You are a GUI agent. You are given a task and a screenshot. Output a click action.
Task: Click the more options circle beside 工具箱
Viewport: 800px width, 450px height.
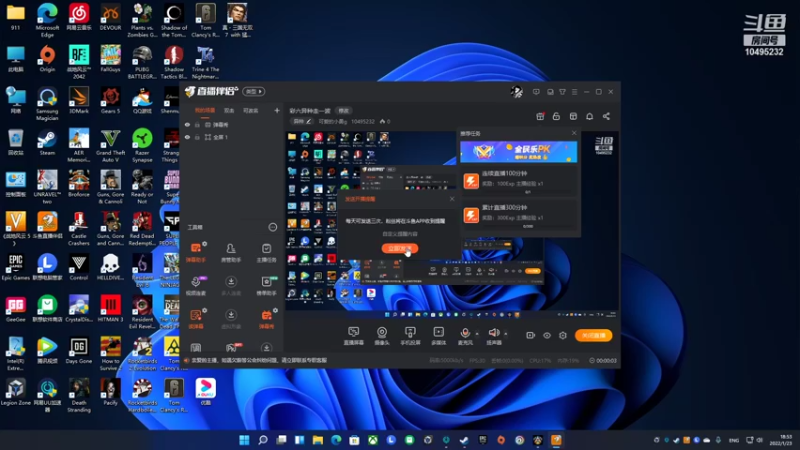tap(272, 227)
